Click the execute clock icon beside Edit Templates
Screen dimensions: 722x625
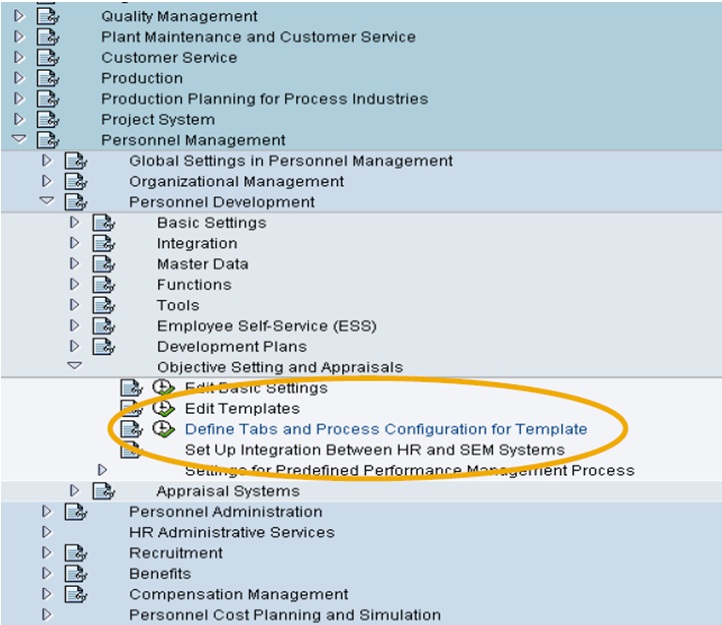[x=163, y=408]
